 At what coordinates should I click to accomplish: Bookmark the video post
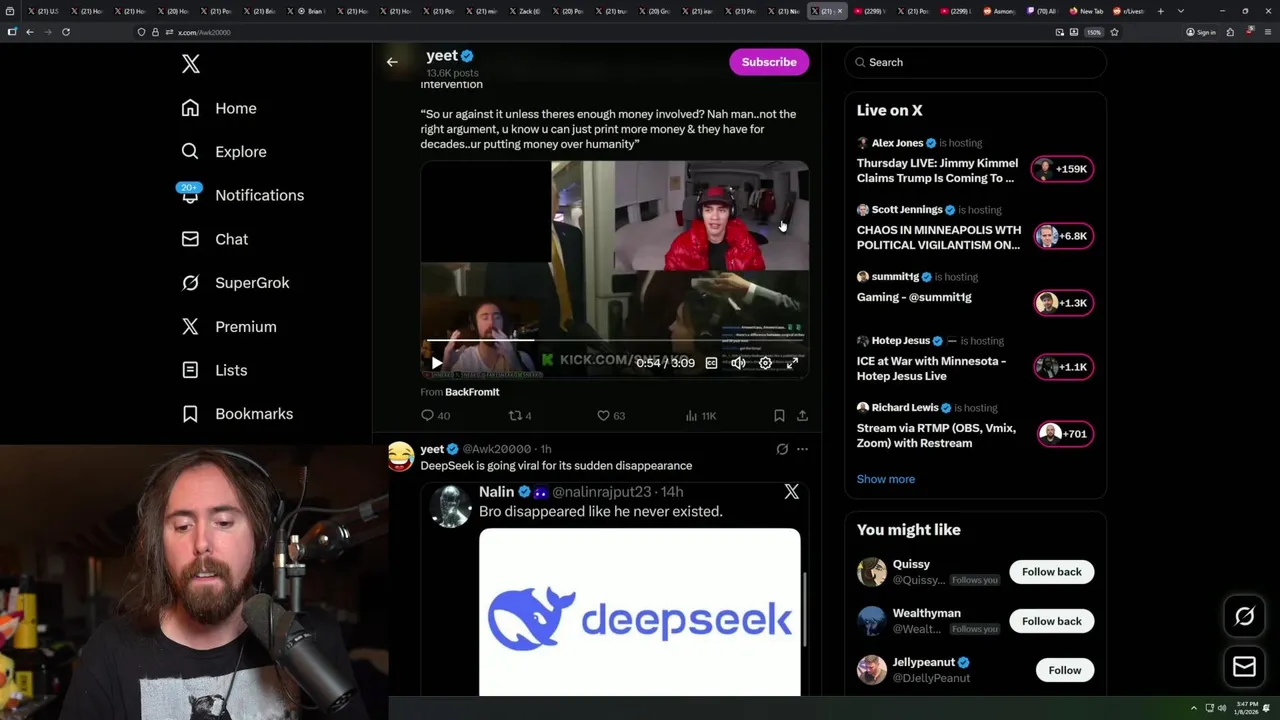(x=779, y=415)
